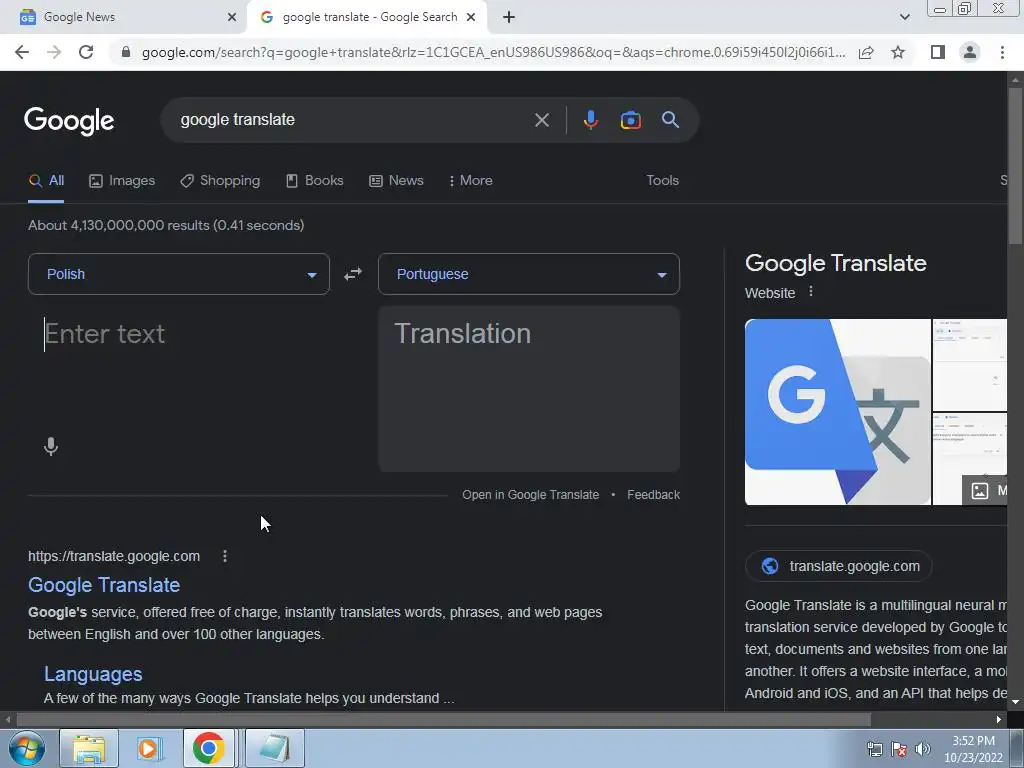Open Action Center flag tray icon
The width and height of the screenshot is (1024, 768).
pyautogui.click(x=899, y=749)
